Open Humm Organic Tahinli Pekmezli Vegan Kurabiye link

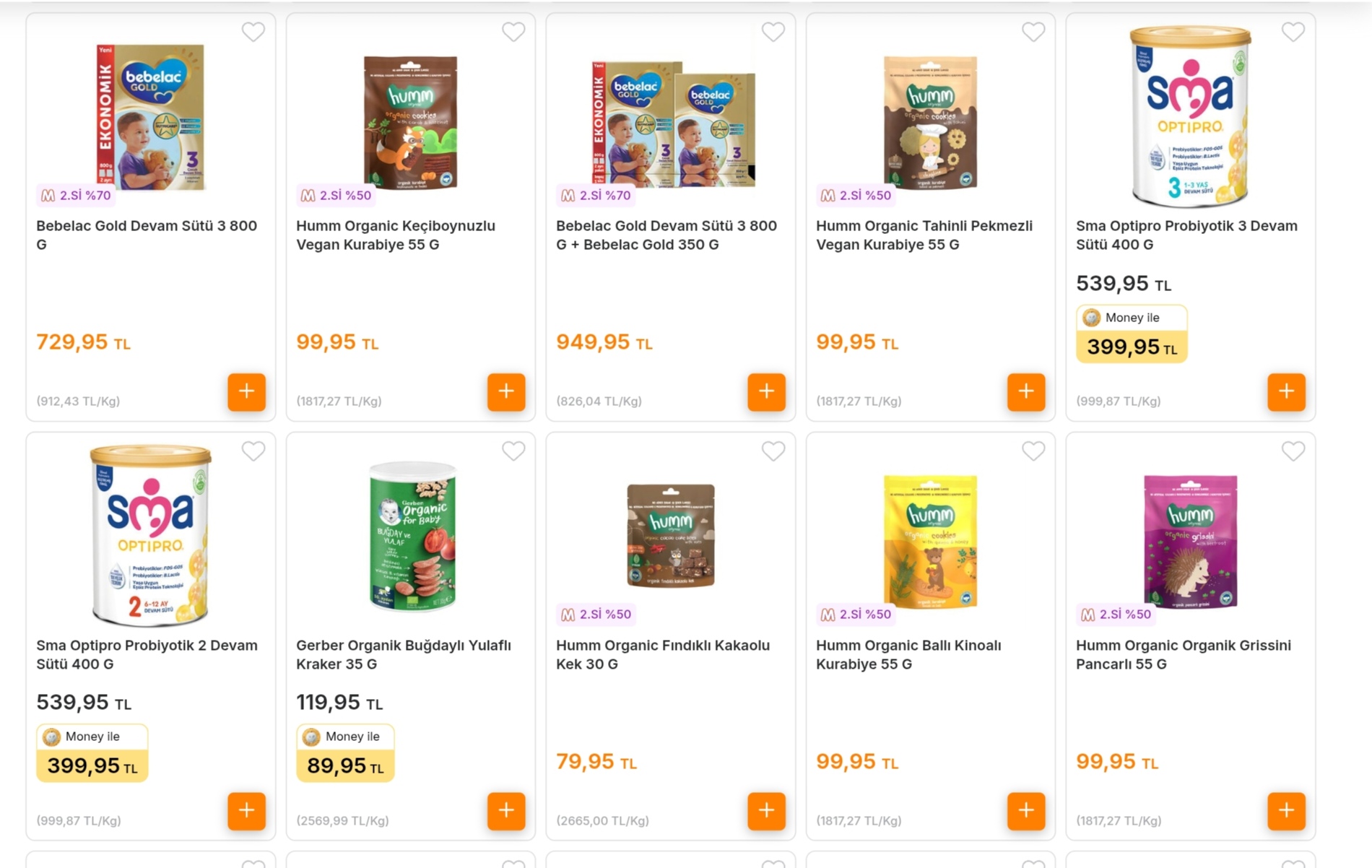(x=924, y=235)
